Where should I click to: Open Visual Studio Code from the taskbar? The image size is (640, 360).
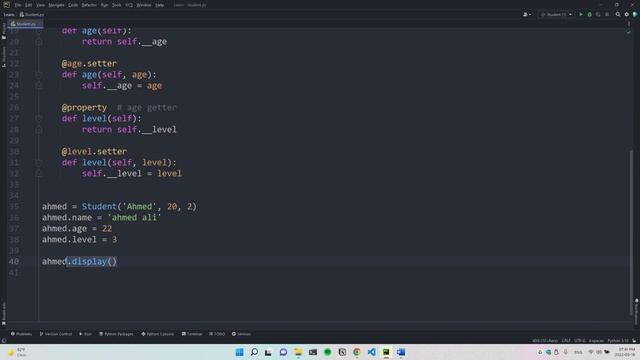point(371,352)
